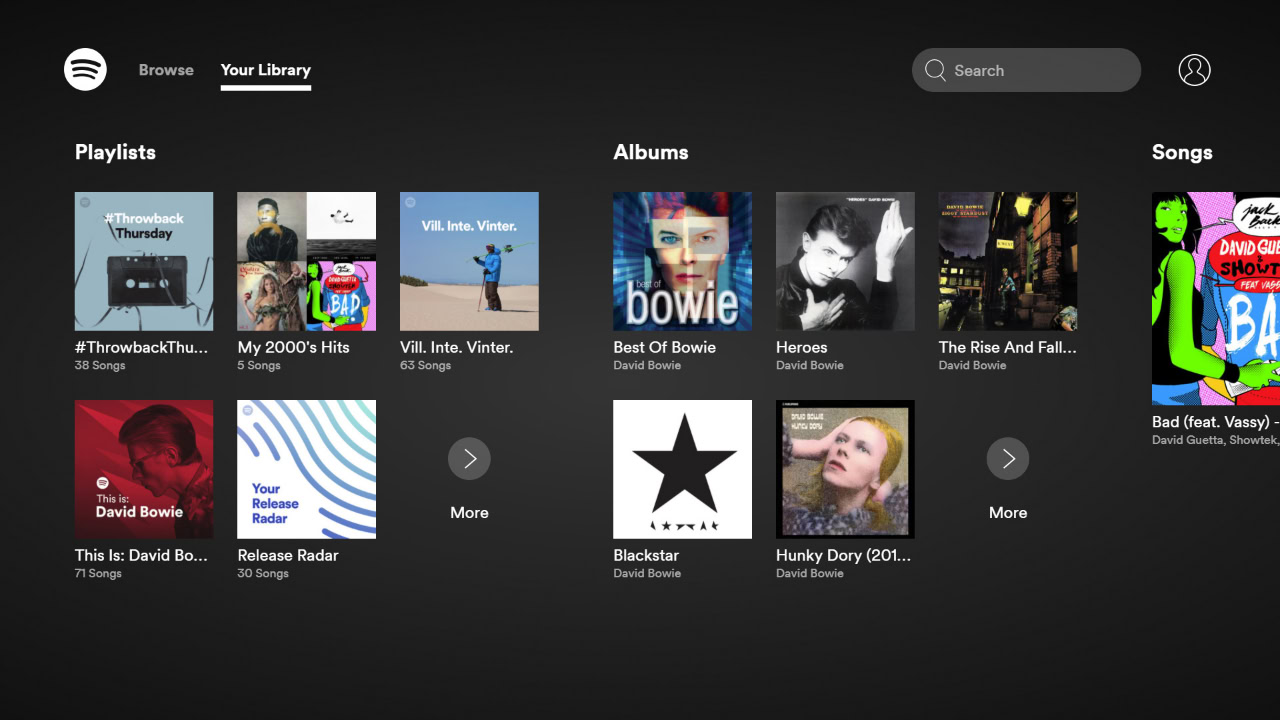Click the "5 Songs" count text
Viewport: 1280px width, 720px height.
pyautogui.click(x=259, y=366)
